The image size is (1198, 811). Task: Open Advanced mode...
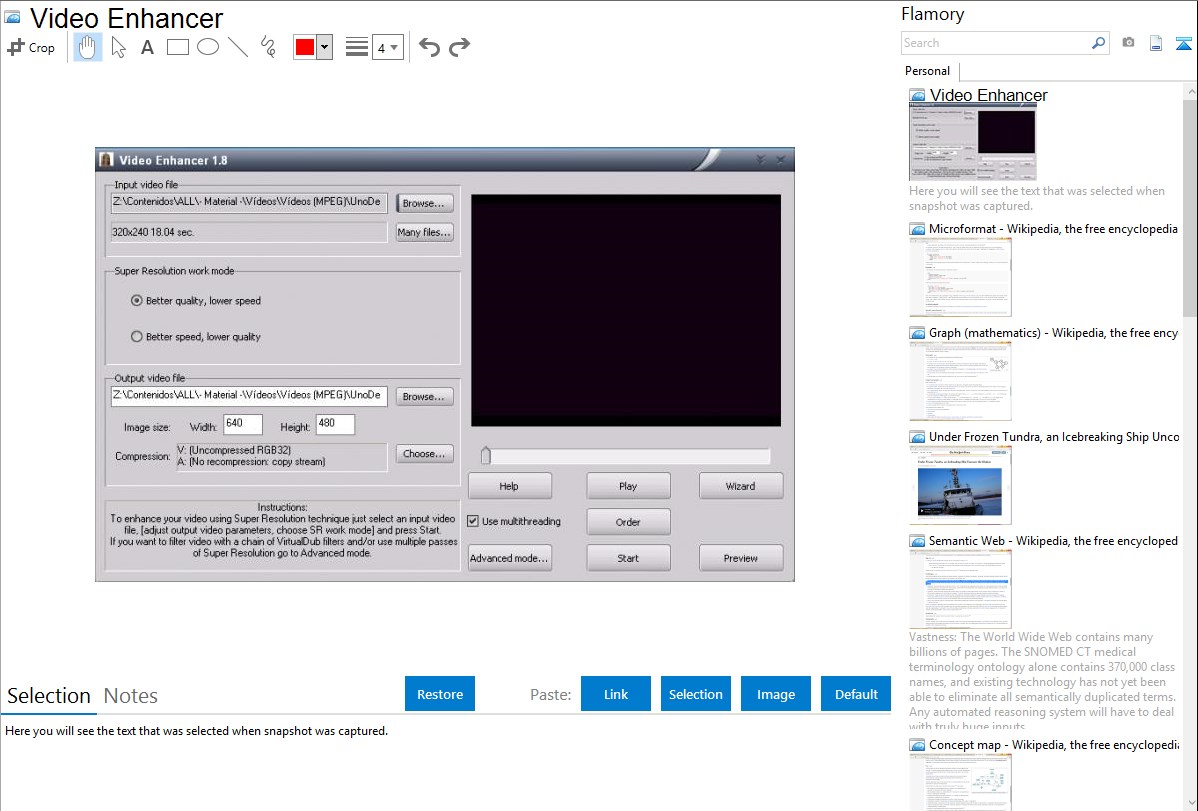tap(510, 558)
